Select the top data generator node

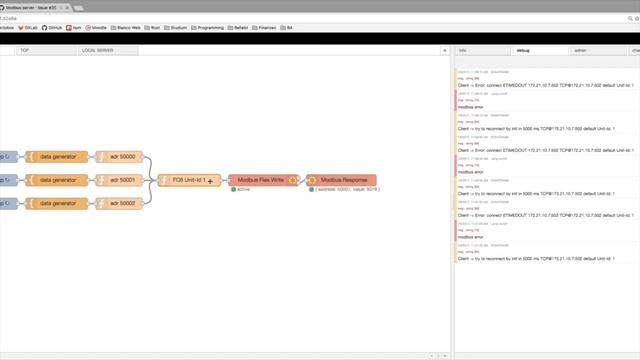(57, 157)
